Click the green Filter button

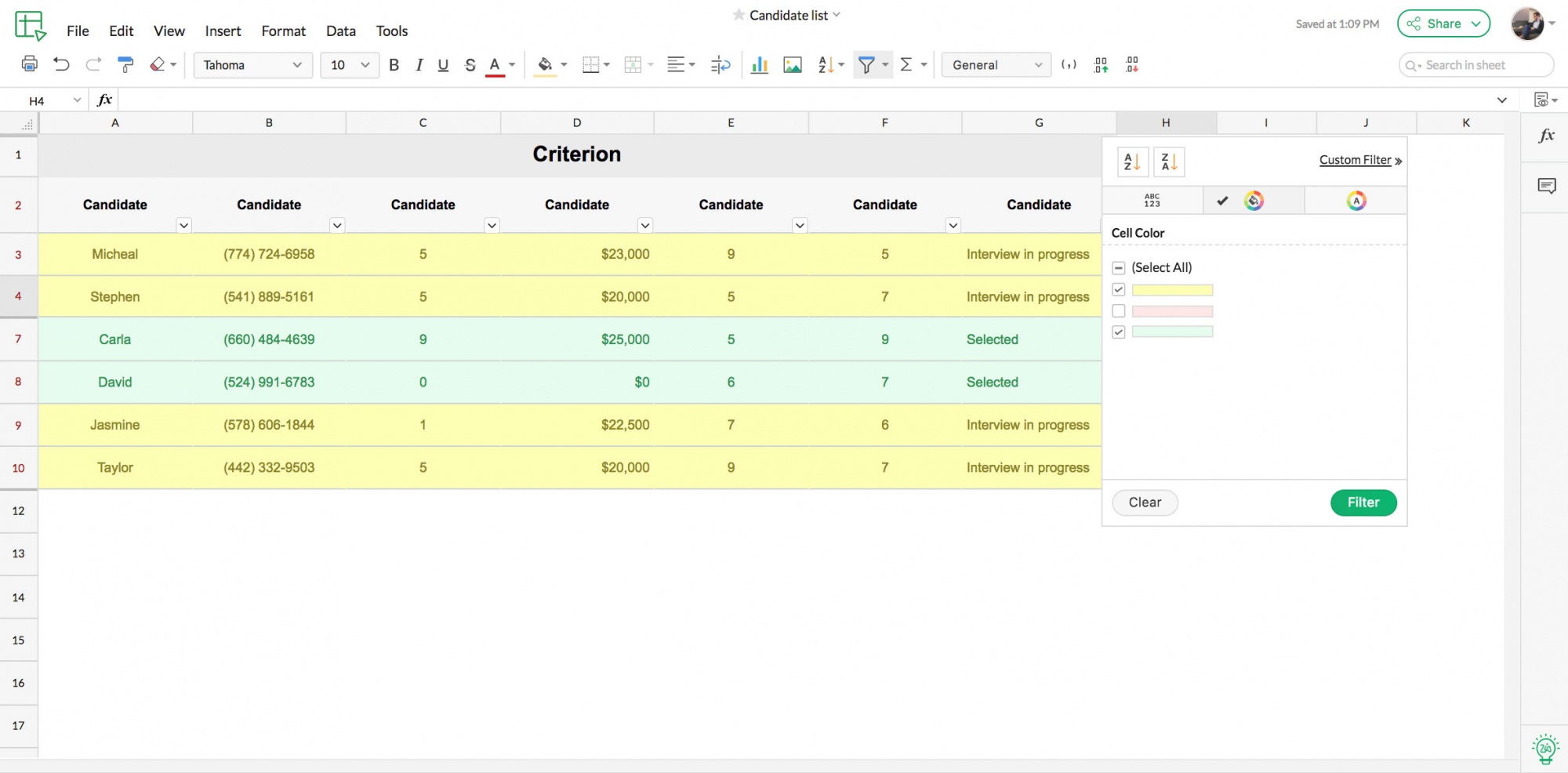pyautogui.click(x=1363, y=503)
